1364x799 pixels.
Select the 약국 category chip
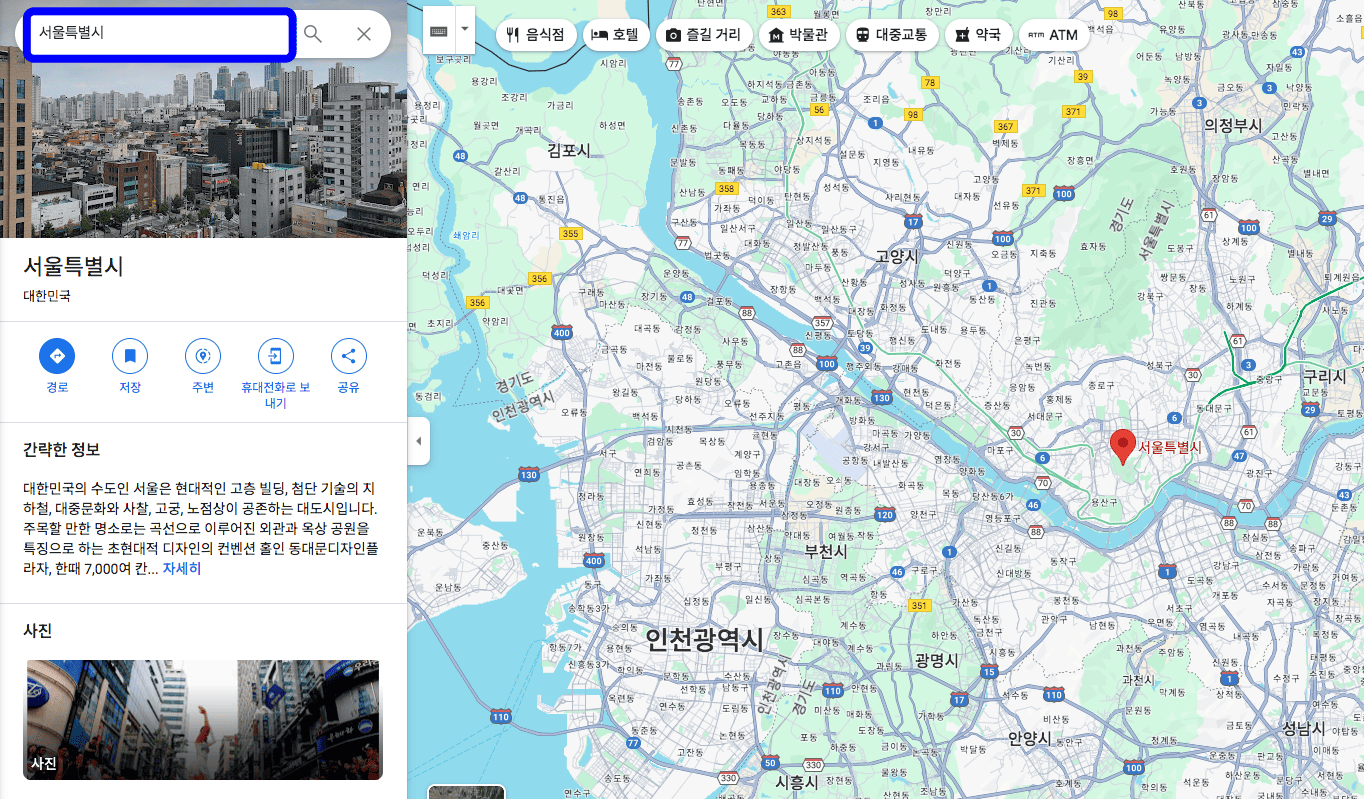tap(977, 34)
